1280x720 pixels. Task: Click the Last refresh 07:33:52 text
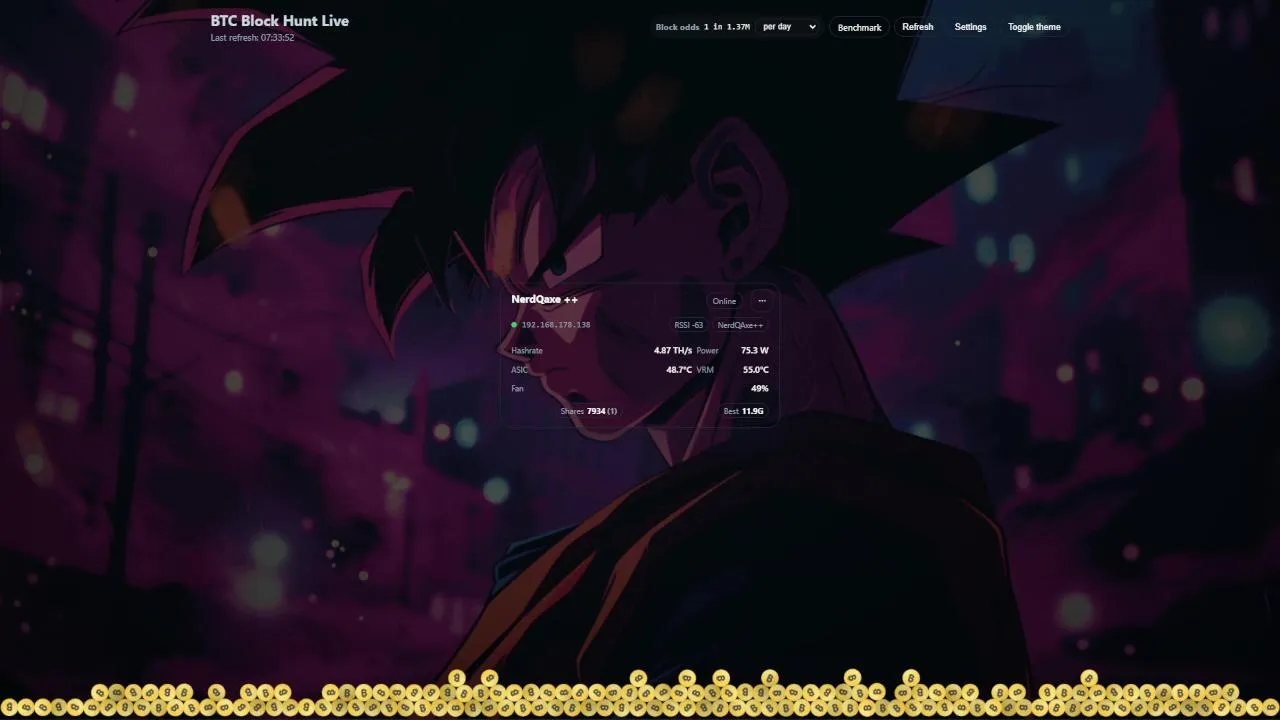coord(252,38)
